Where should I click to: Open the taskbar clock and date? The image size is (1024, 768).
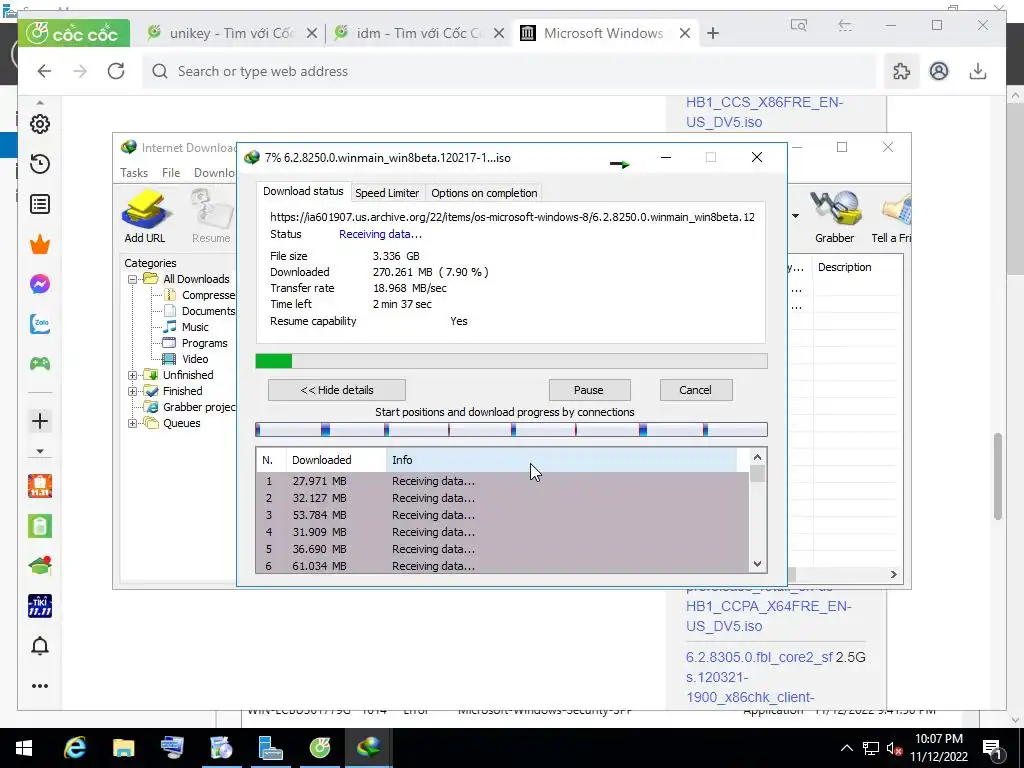(939, 748)
